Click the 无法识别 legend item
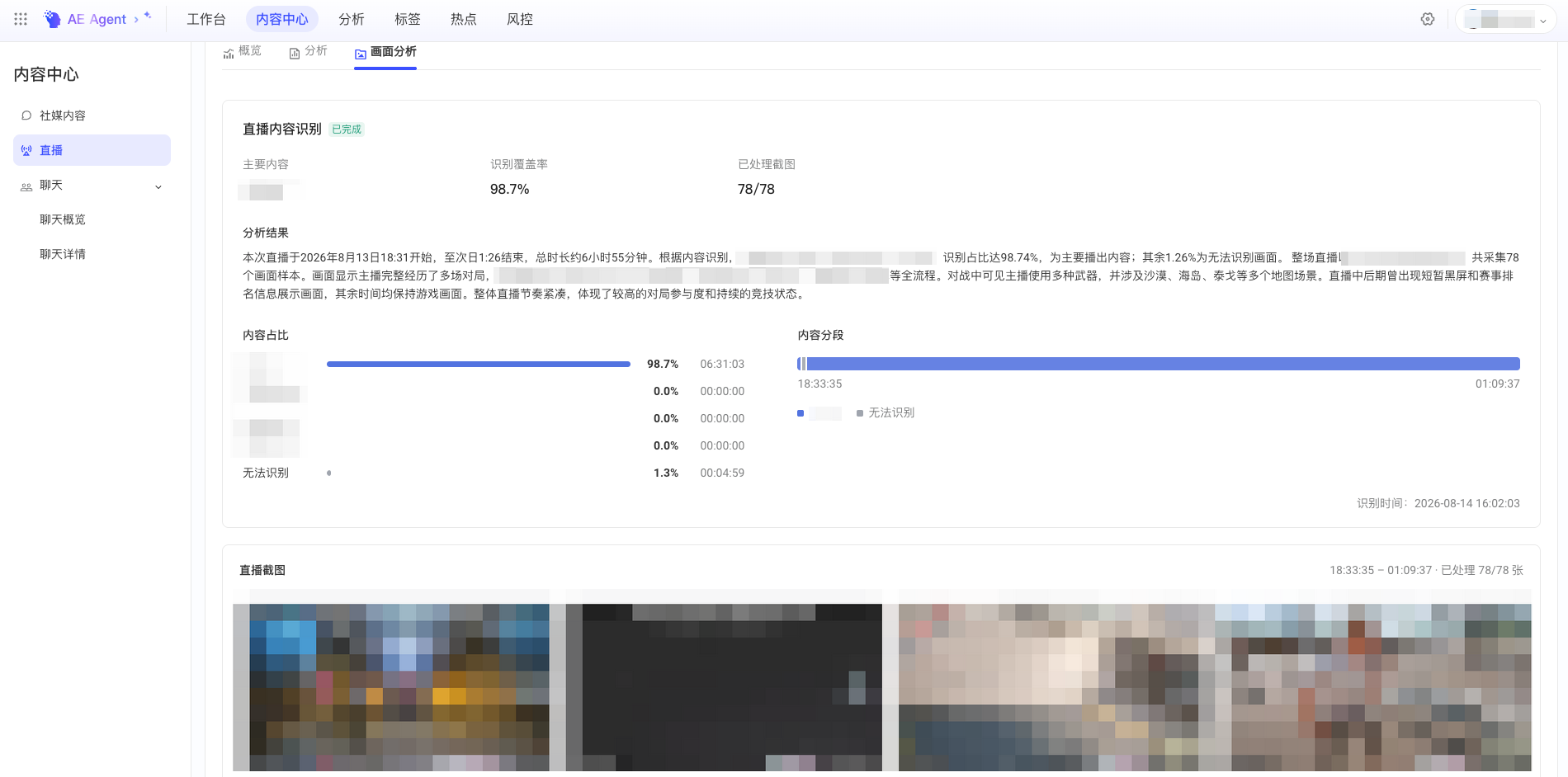 pyautogui.click(x=886, y=412)
